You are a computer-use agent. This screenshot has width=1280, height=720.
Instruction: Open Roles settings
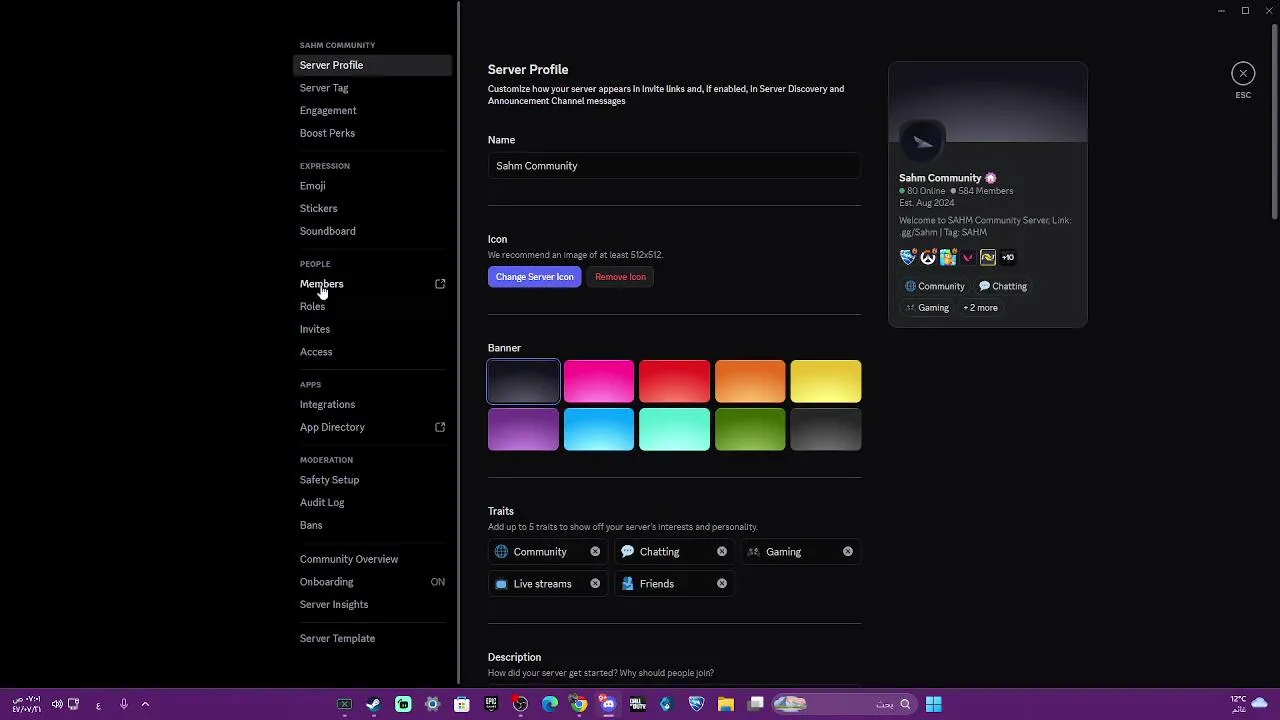(372, 306)
